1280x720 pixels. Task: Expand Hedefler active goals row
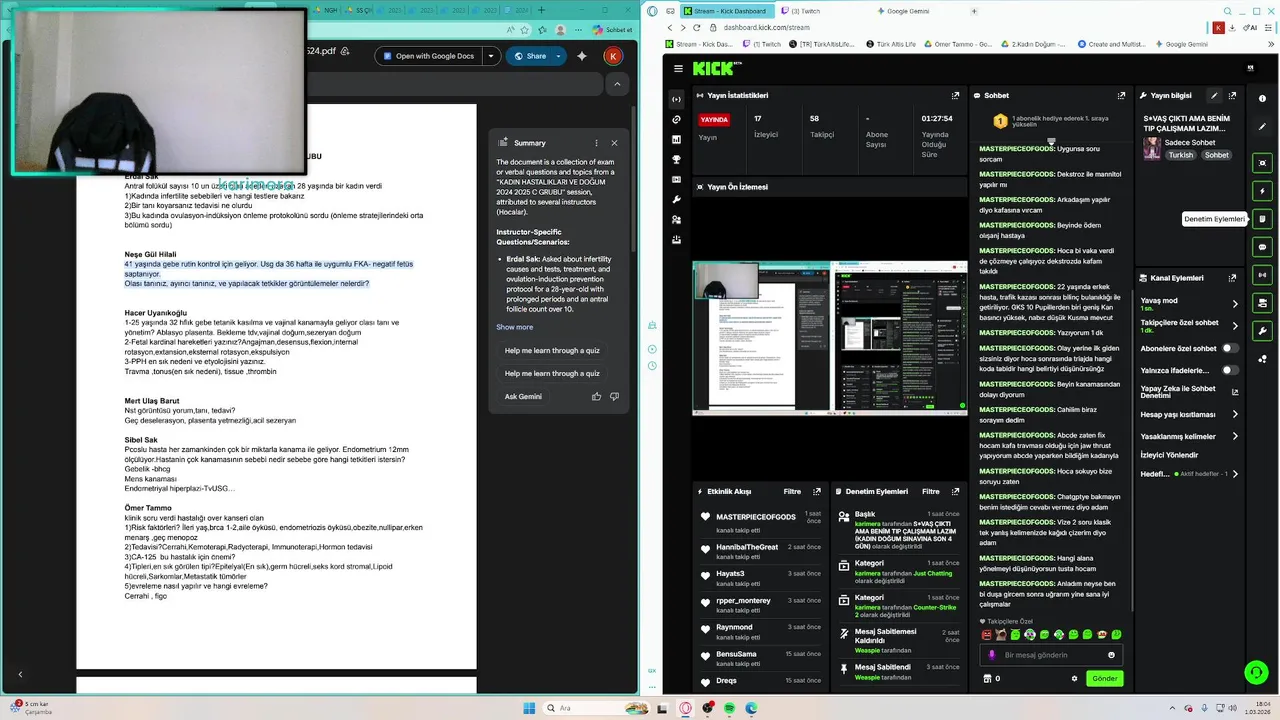coord(1234,474)
